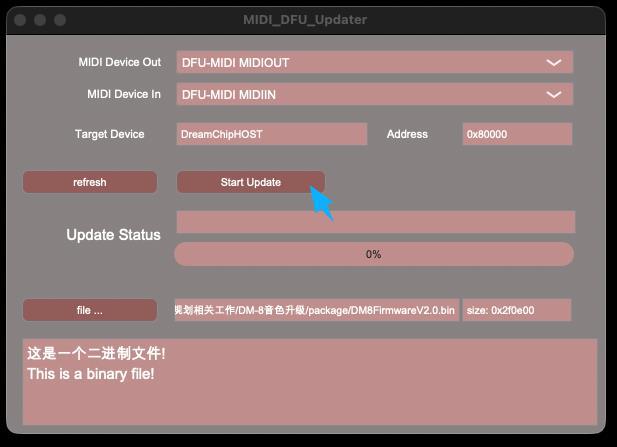Click the size field showing 0x2f0e00
This screenshot has width=617, height=447.
(516, 310)
